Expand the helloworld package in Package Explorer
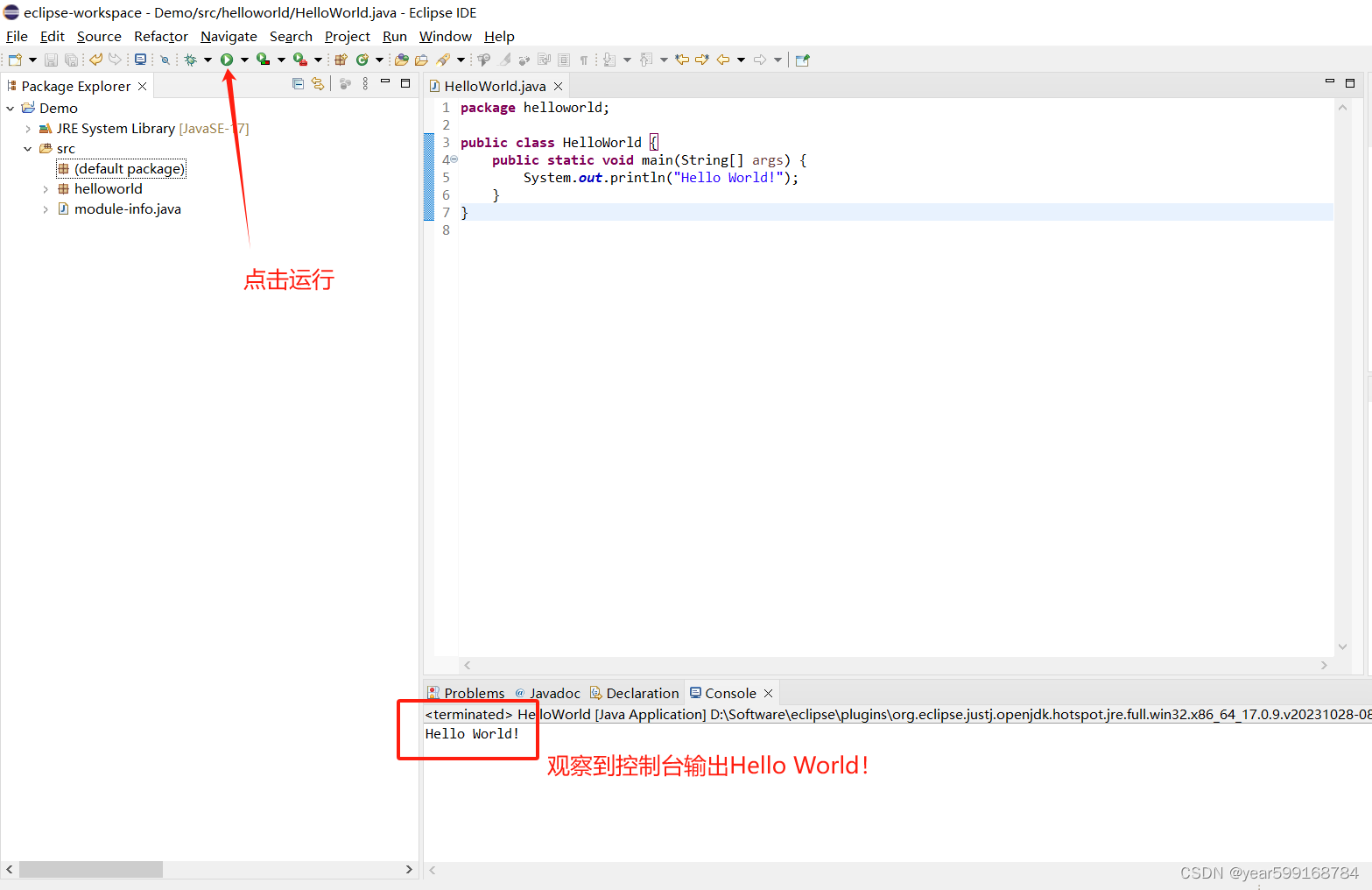This screenshot has height=890, width=1372. tap(45, 188)
